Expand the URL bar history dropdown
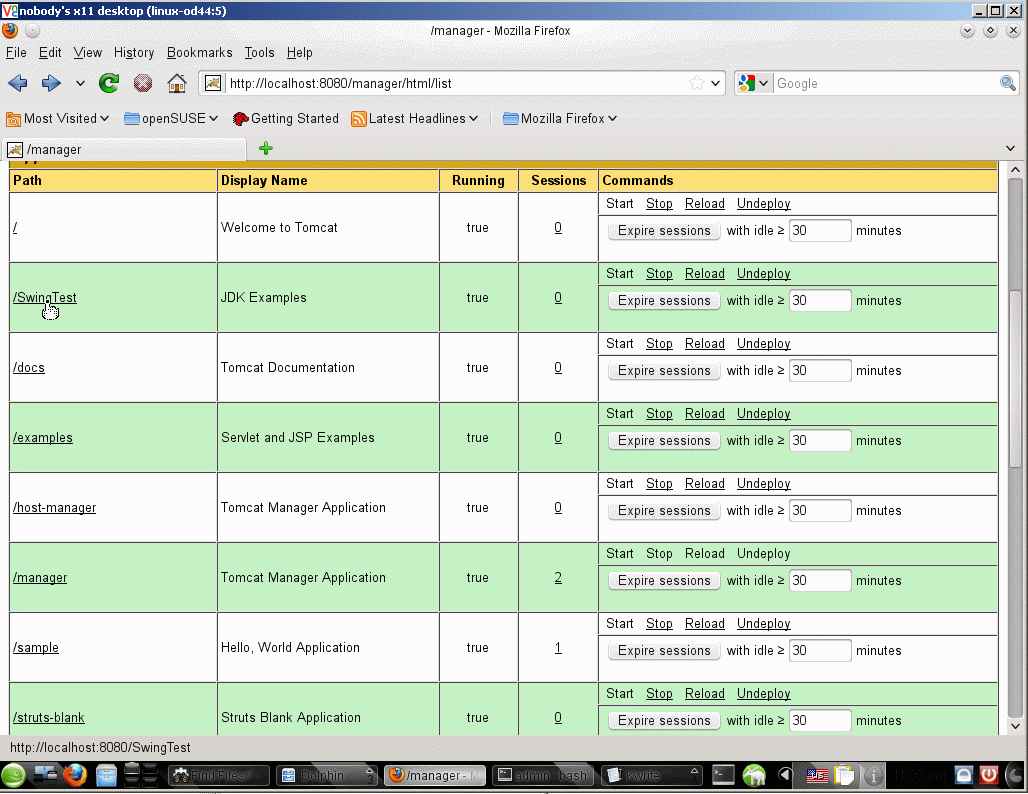Image resolution: width=1028 pixels, height=794 pixels. click(x=715, y=83)
